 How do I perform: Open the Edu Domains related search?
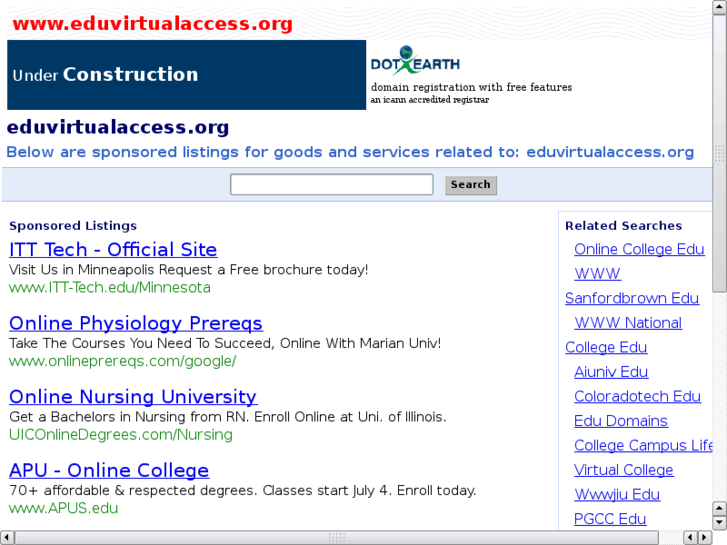[620, 421]
